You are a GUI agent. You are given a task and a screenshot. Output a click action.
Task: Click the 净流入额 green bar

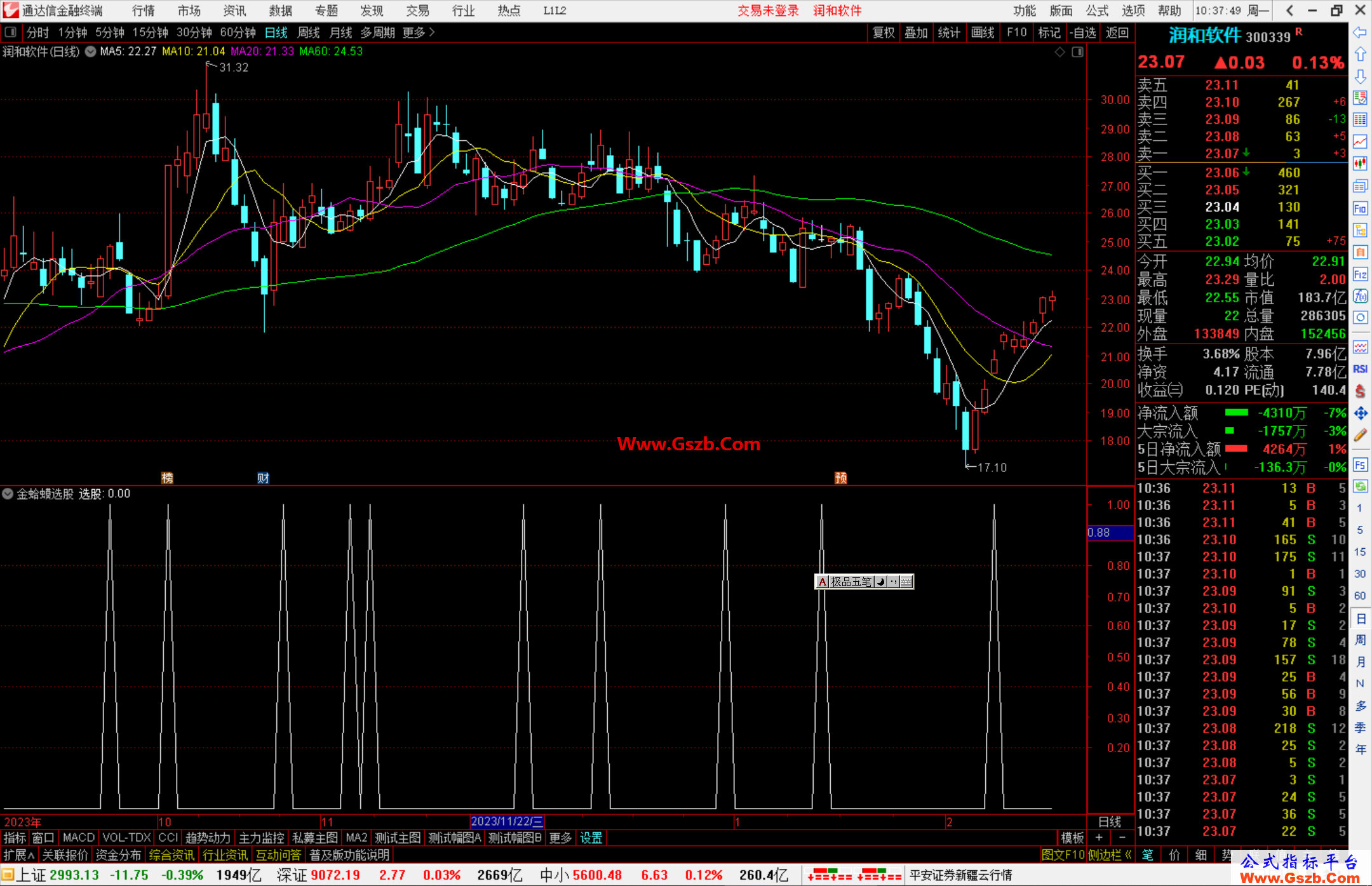pos(1236,413)
